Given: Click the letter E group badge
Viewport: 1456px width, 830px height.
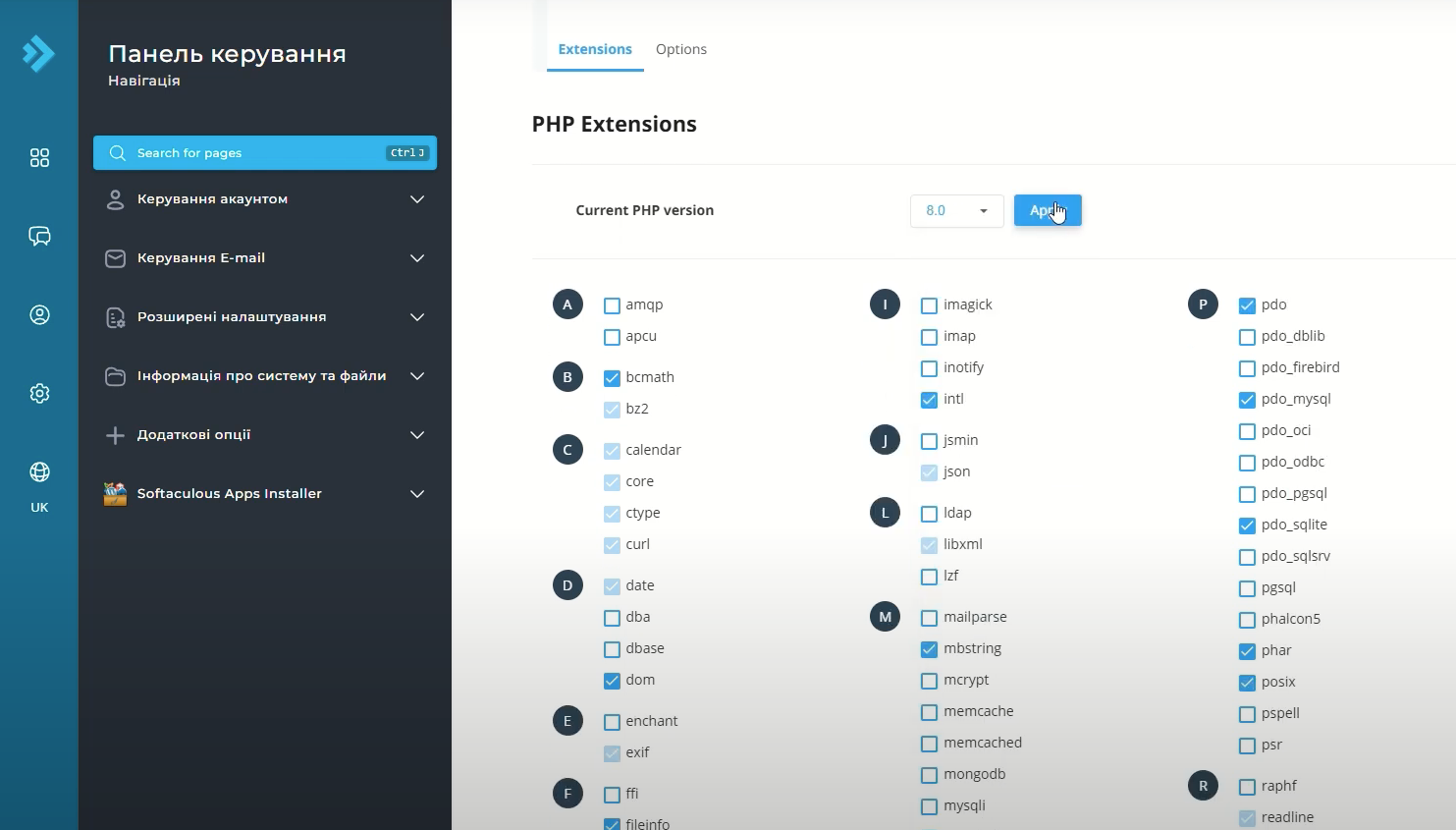Looking at the screenshot, I should pos(567,721).
